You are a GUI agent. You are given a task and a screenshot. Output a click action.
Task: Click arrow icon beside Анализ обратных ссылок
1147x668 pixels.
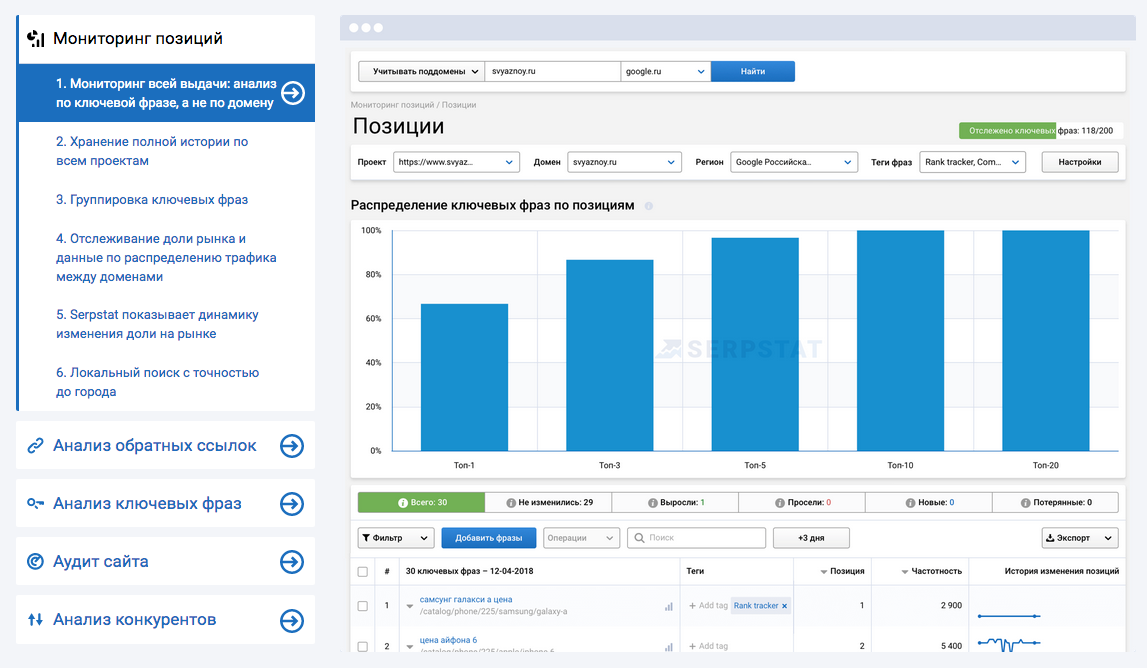291,446
